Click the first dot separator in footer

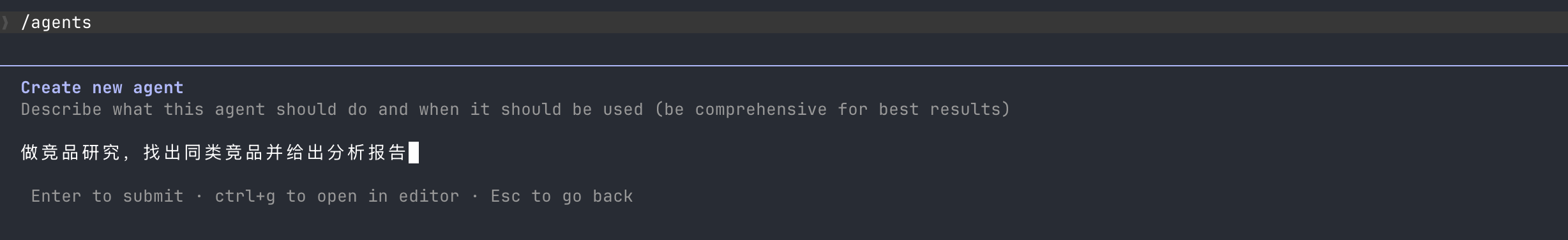199,196
